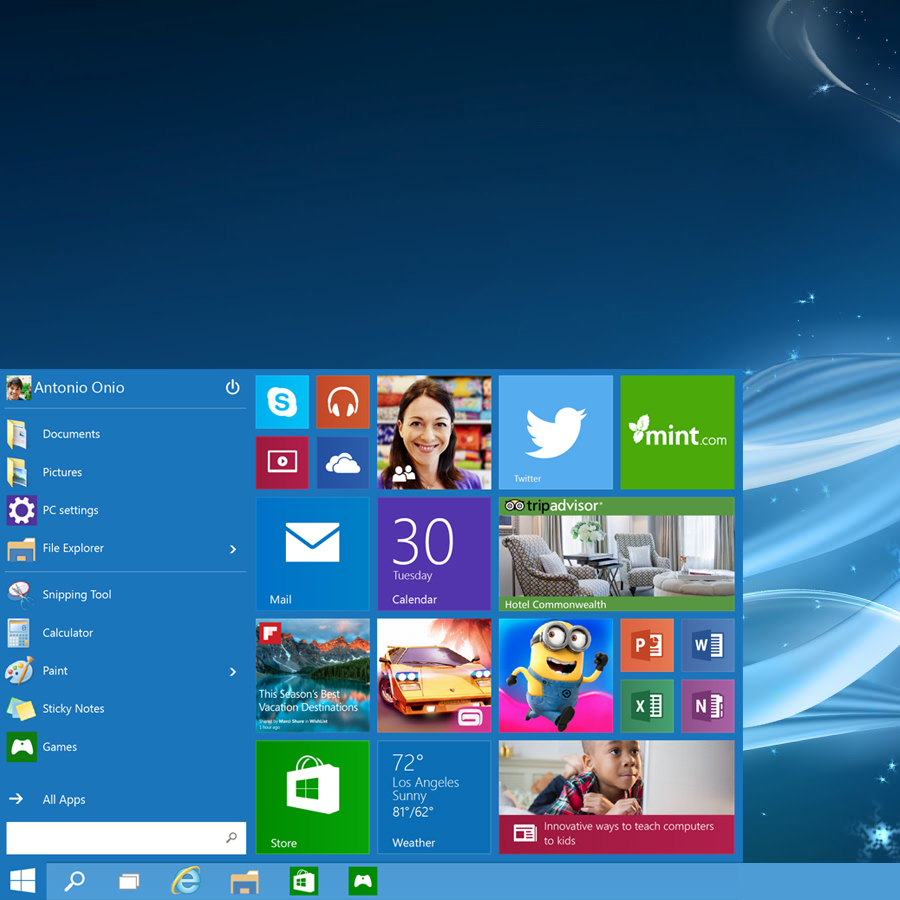Open Calculator from the Start menu
This screenshot has width=900, height=900.
point(68,632)
